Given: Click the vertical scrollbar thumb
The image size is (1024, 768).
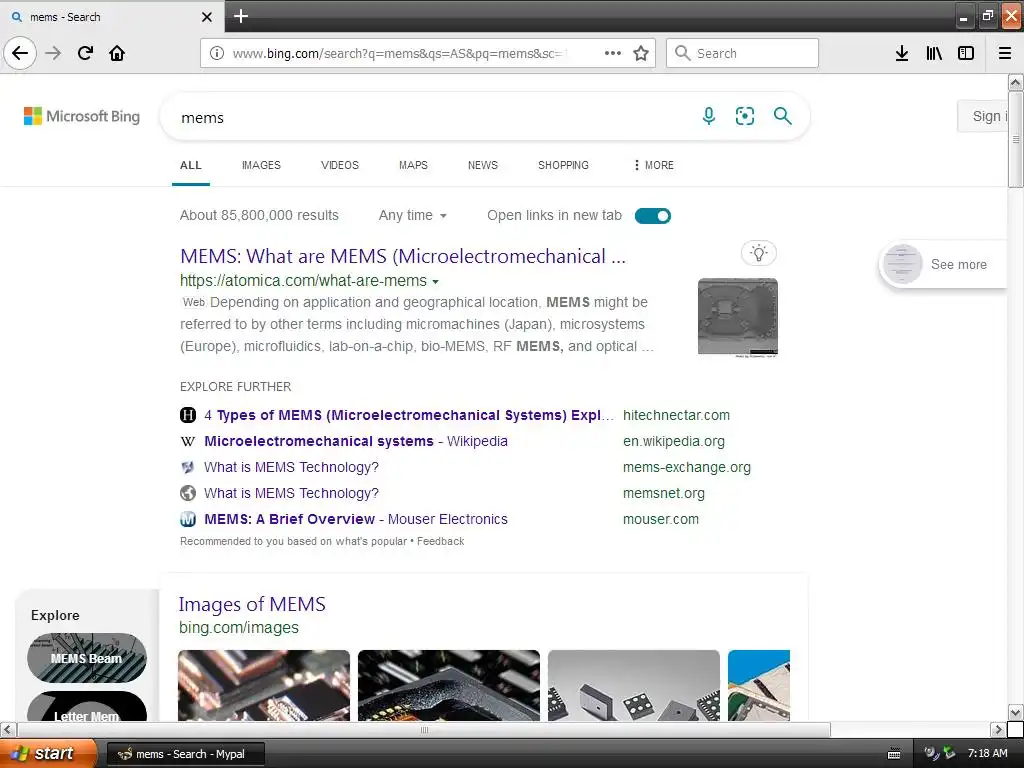Looking at the screenshot, I should pos(1015,139).
